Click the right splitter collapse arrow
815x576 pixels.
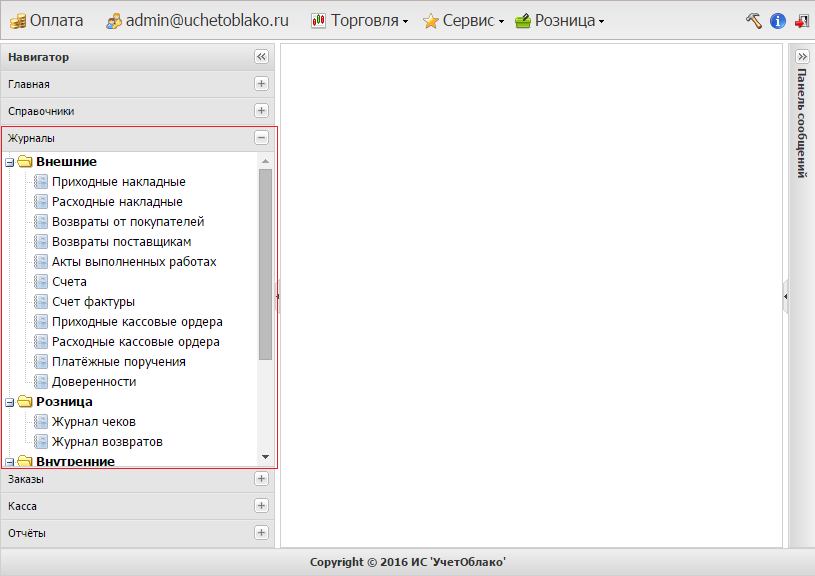[x=785, y=296]
